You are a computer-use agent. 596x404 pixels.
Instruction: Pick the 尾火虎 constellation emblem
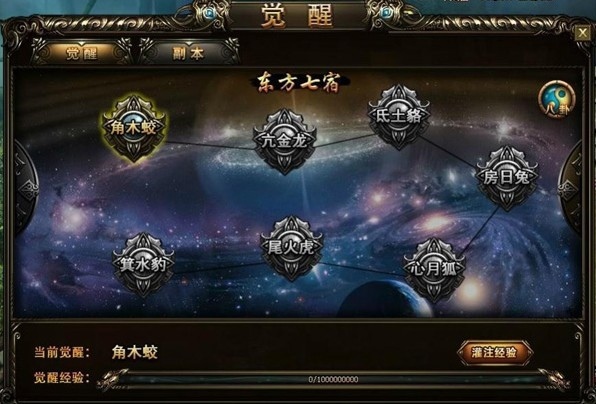291,248
